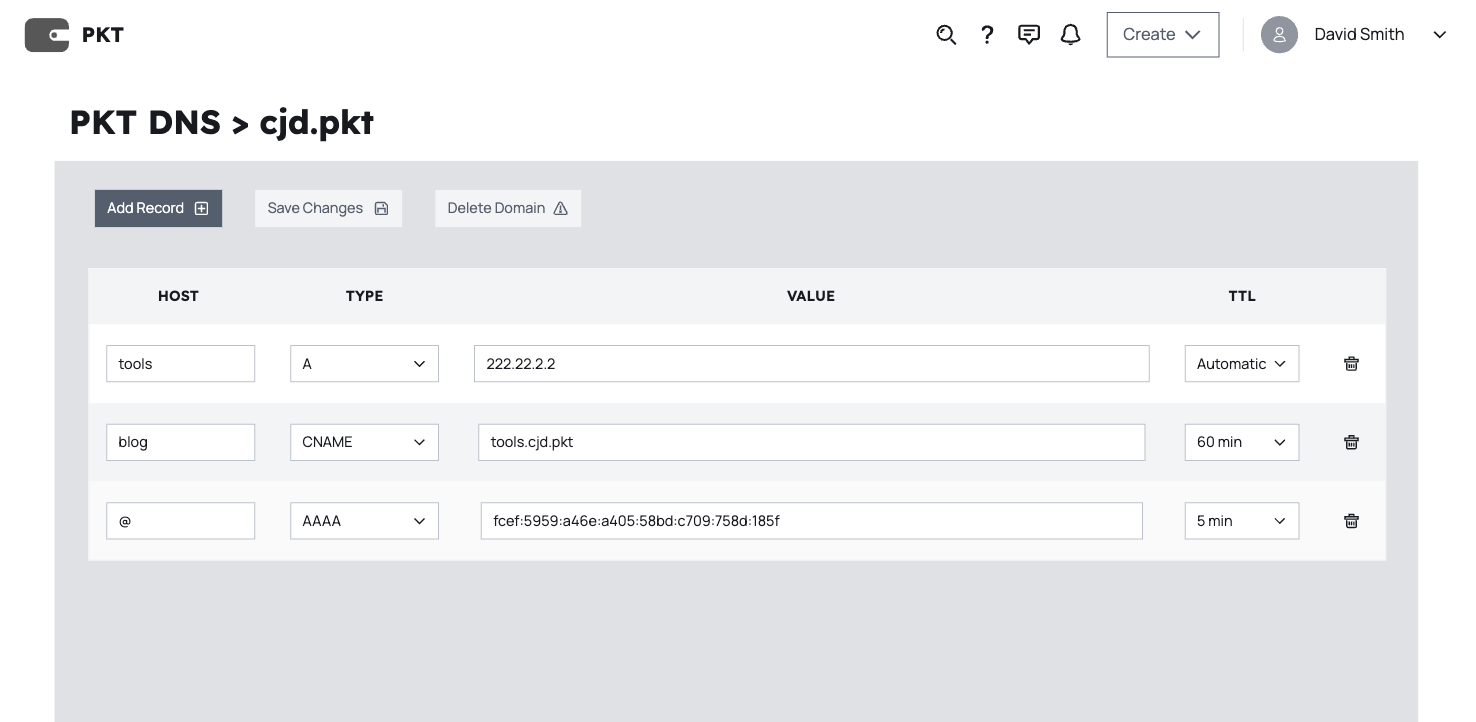Viewport: 1476px width, 722px height.
Task: Edit value field 222.22.2.2
Action: [x=812, y=364]
